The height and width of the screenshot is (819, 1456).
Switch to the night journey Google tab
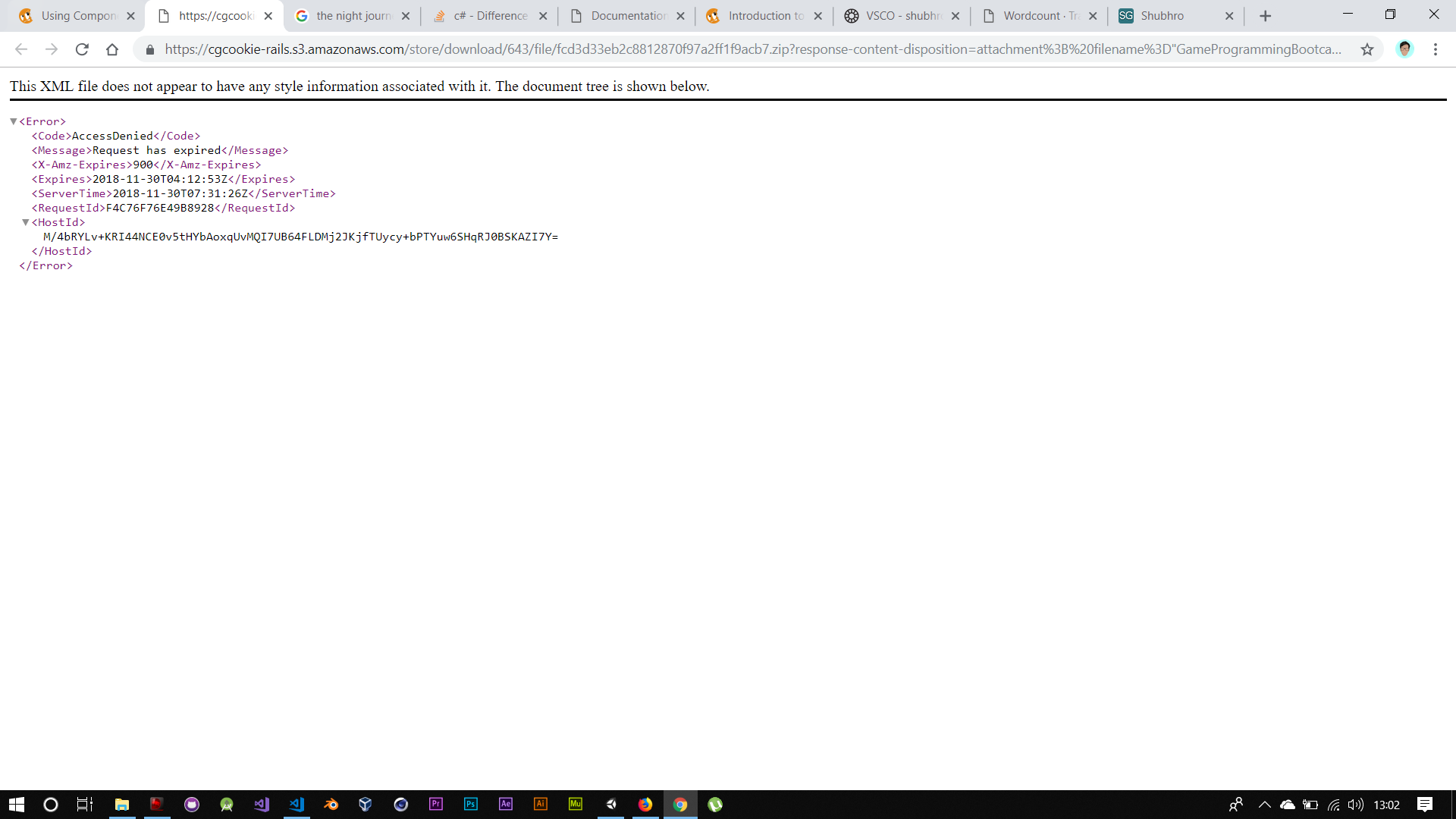click(352, 16)
